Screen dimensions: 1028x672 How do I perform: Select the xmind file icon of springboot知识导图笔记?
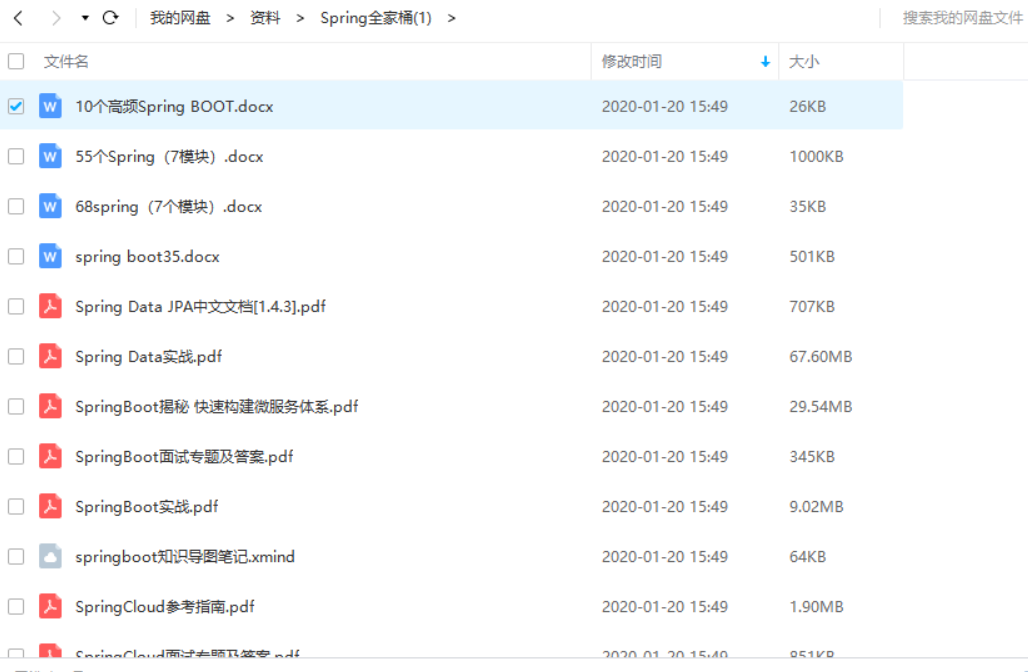[x=50, y=556]
